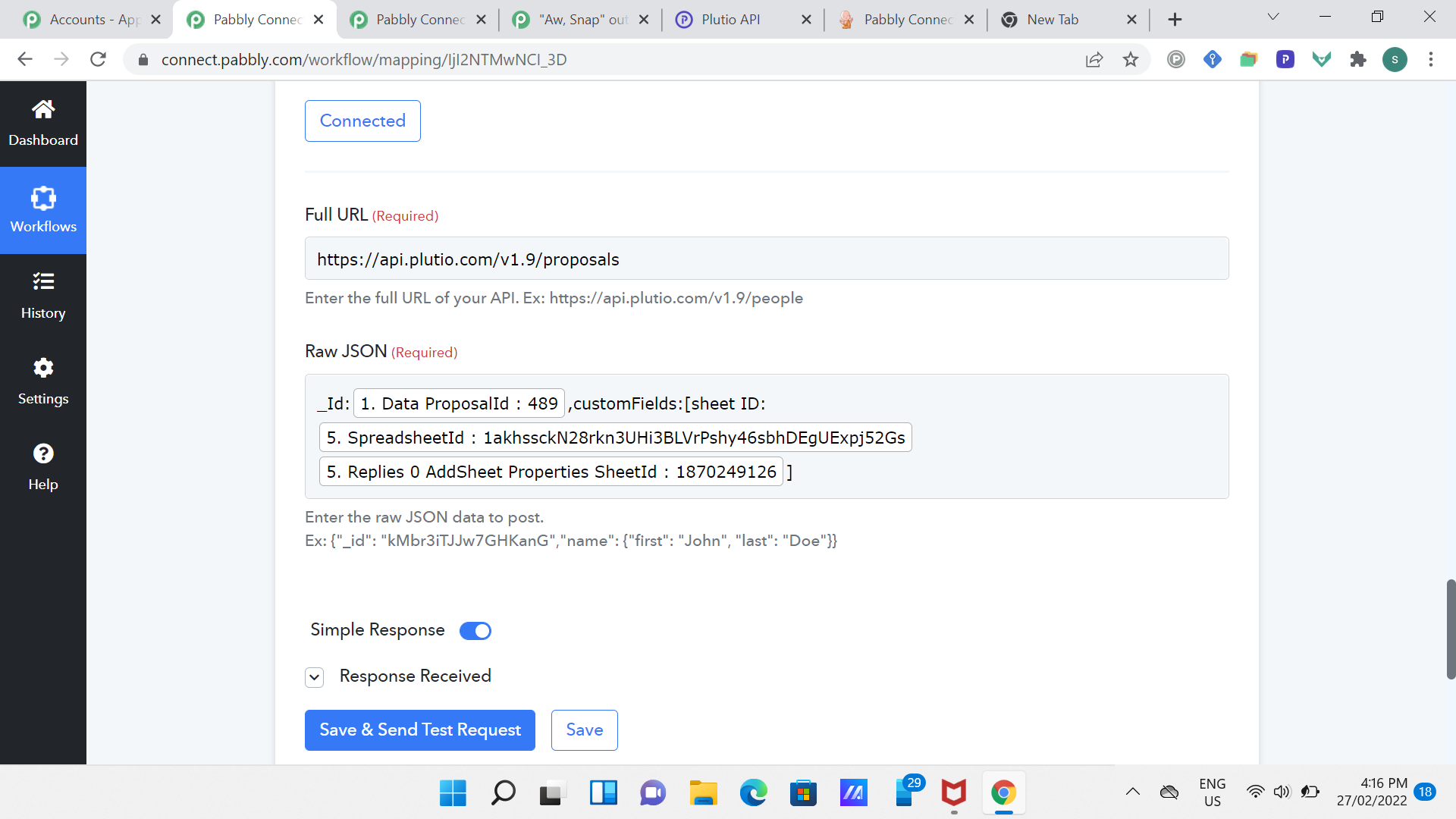Viewport: 1456px width, 819px height.
Task: Open the clock and date 27/02/2022
Action: pyautogui.click(x=1372, y=792)
